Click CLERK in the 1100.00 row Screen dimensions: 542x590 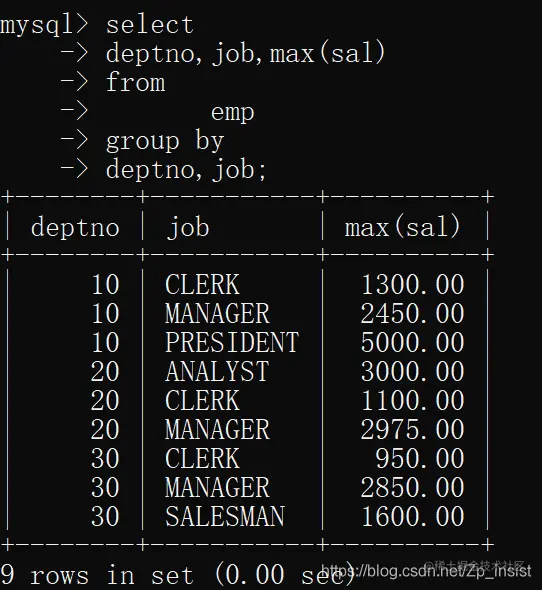coord(202,400)
